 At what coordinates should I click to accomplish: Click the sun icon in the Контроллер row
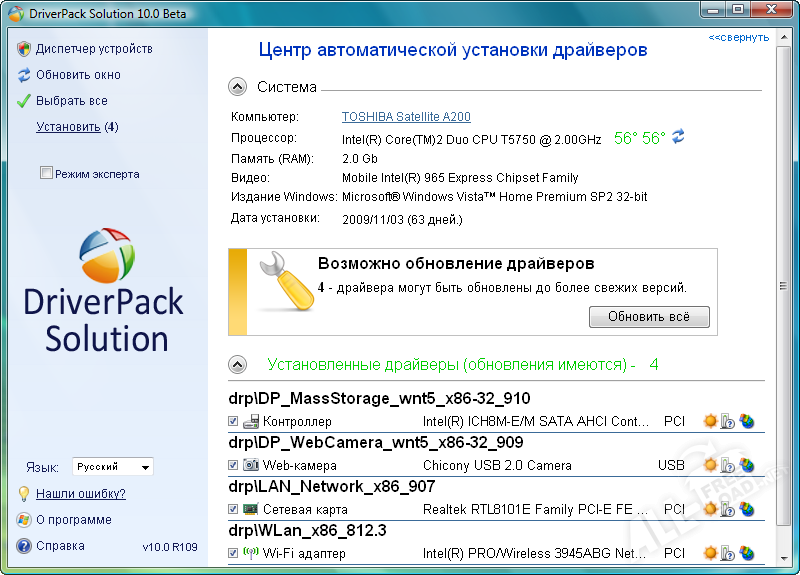(x=710, y=422)
